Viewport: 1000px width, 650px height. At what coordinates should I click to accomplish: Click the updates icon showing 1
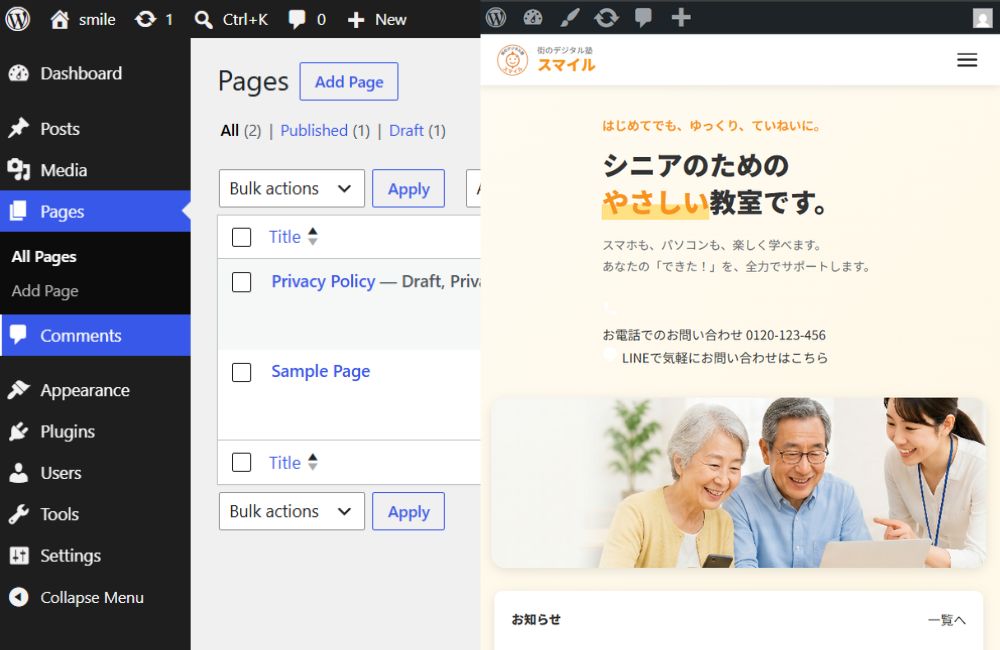(x=145, y=20)
